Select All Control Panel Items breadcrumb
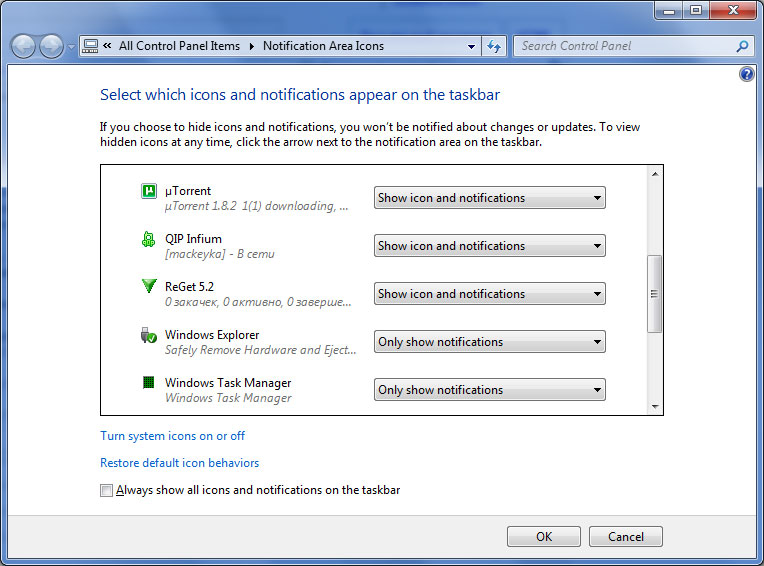Screen dimensions: 764x566 (179, 46)
